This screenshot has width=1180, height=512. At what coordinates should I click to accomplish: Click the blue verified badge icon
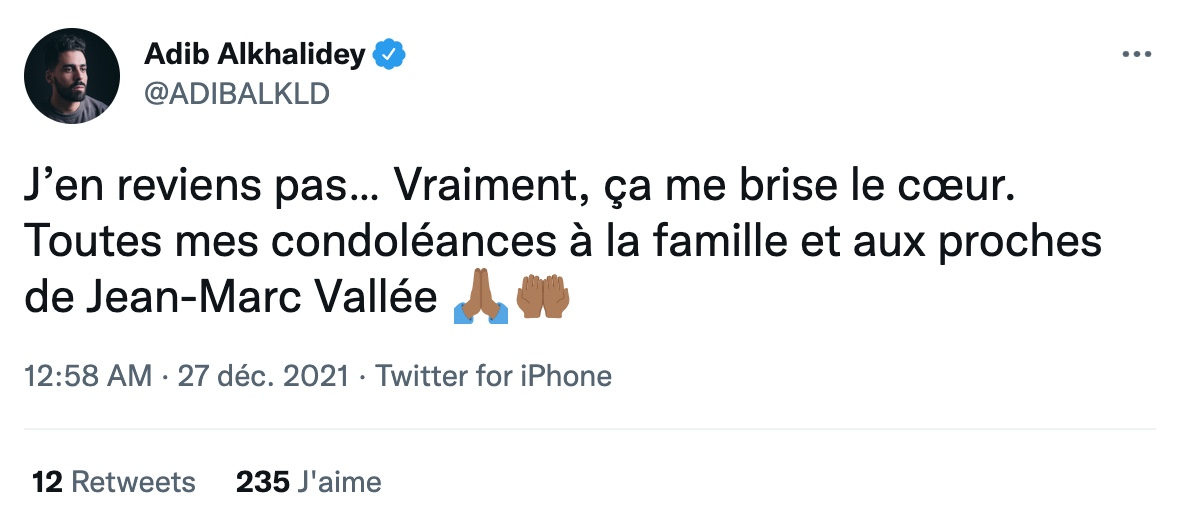click(x=390, y=54)
